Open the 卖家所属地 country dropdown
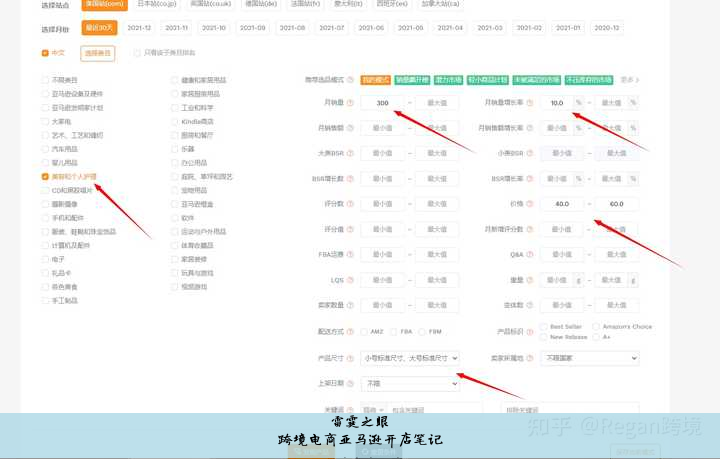 coord(590,358)
